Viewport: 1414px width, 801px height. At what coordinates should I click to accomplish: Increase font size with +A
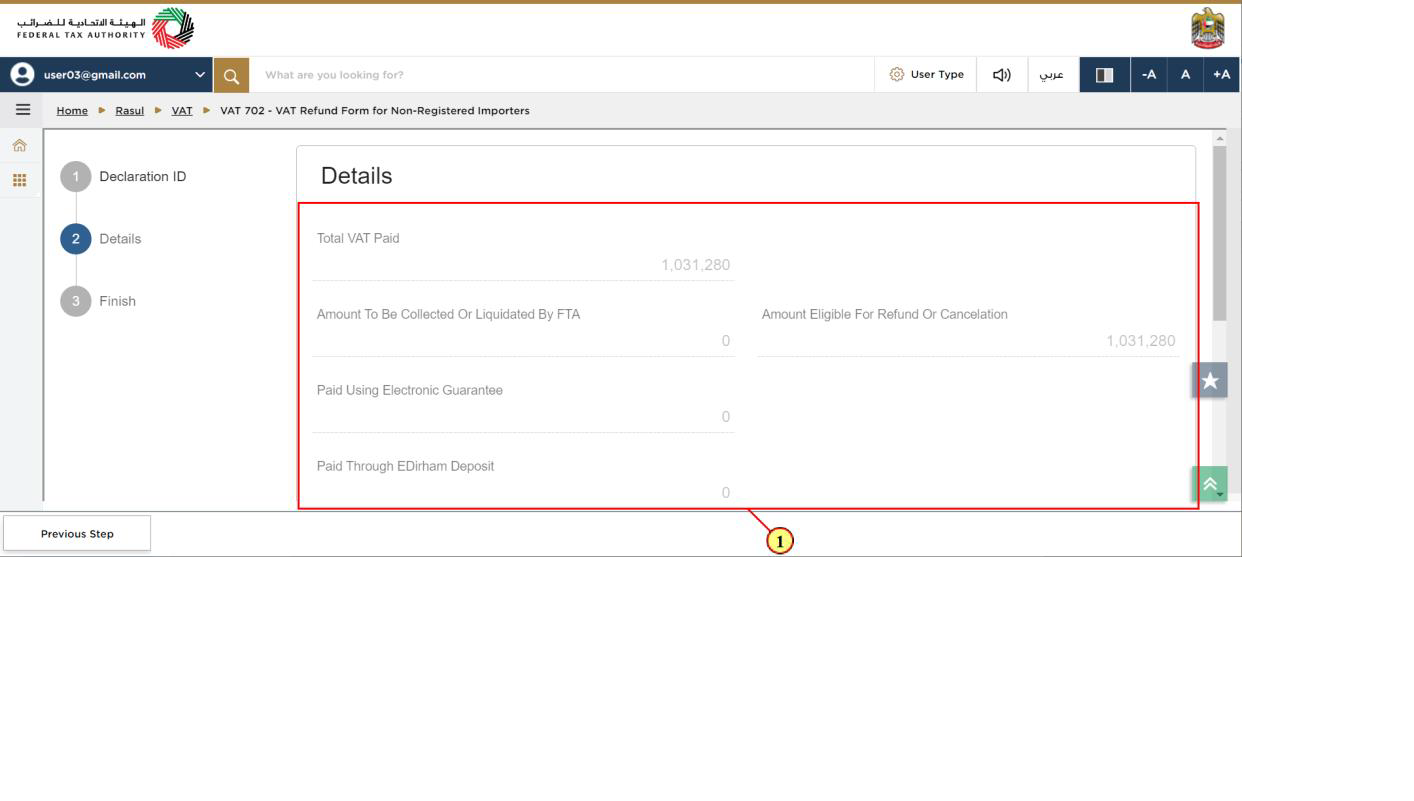pyautogui.click(x=1221, y=75)
